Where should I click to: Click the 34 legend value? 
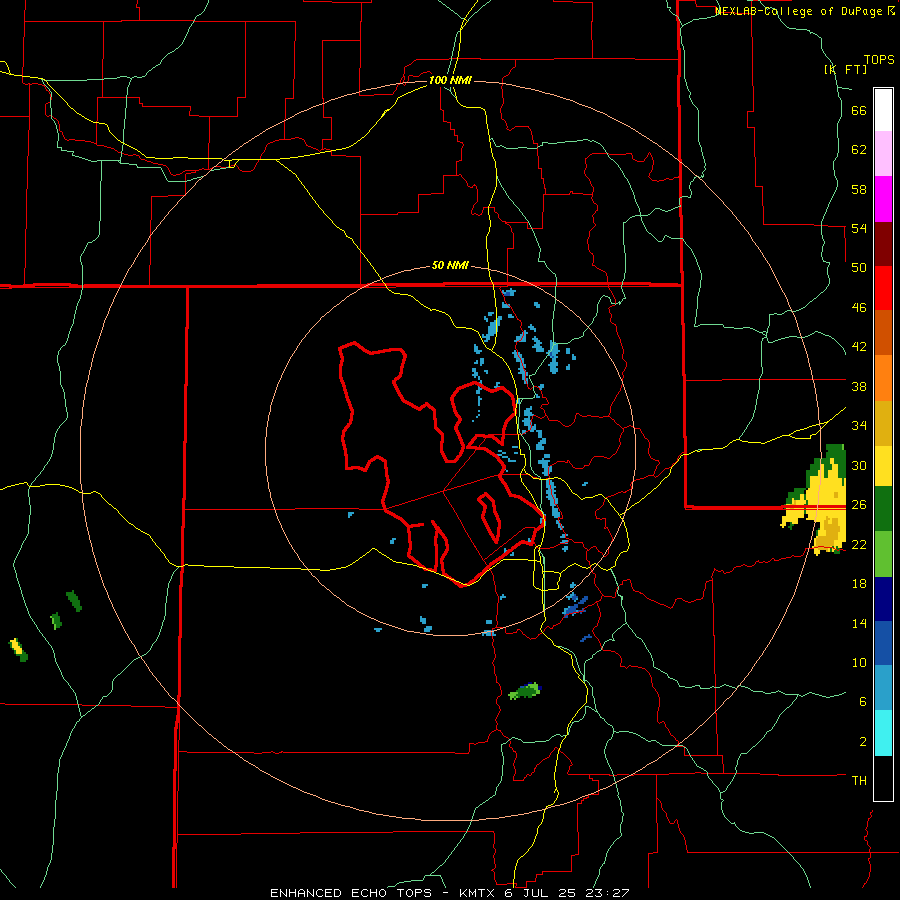859,425
